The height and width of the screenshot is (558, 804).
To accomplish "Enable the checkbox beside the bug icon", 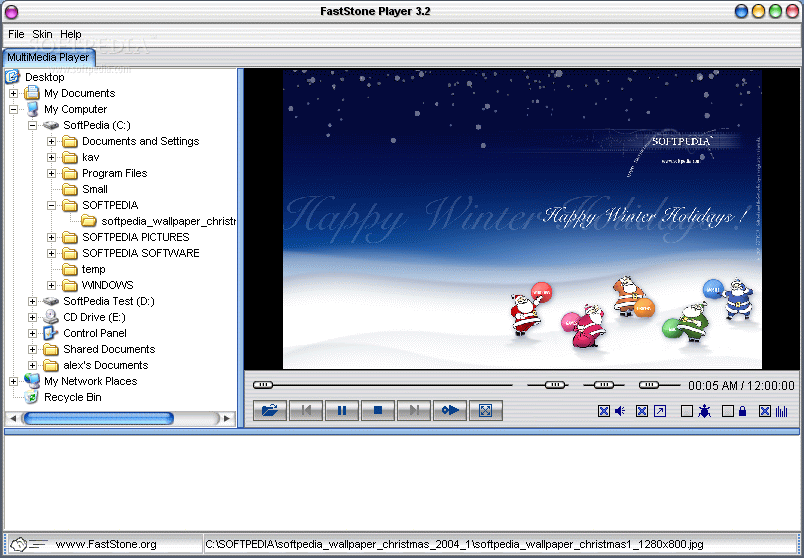I will point(687,411).
